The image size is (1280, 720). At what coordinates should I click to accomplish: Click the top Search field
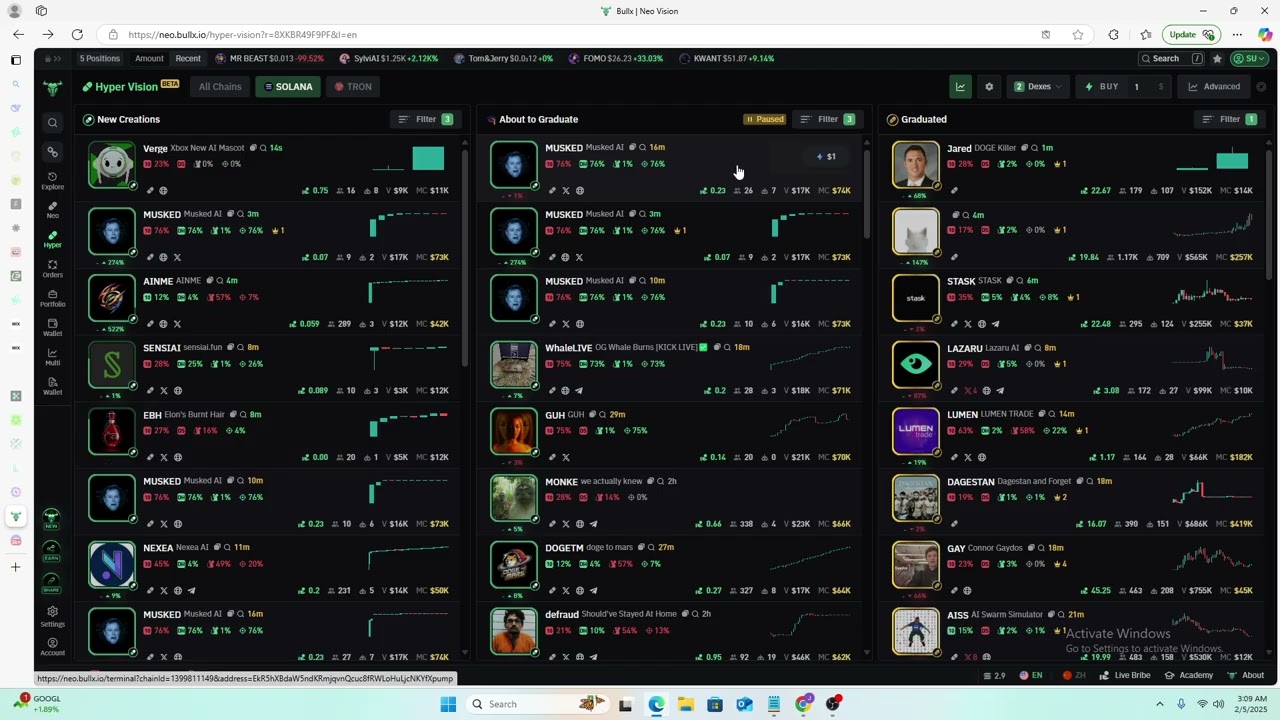click(1172, 59)
